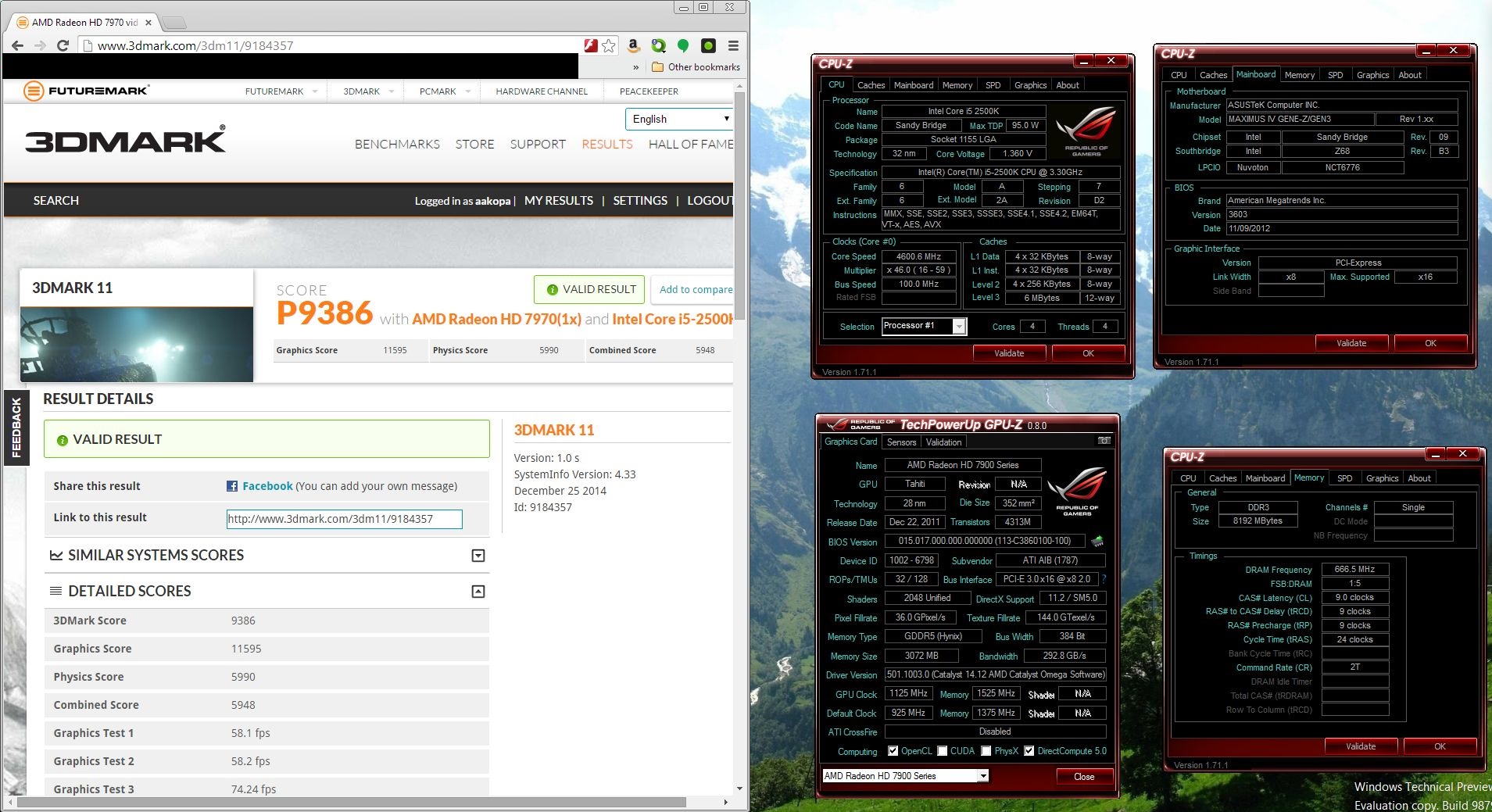The image size is (1492, 812).
Task: Toggle the OpenCL checkbox in GPU-Z
Action: 893,751
